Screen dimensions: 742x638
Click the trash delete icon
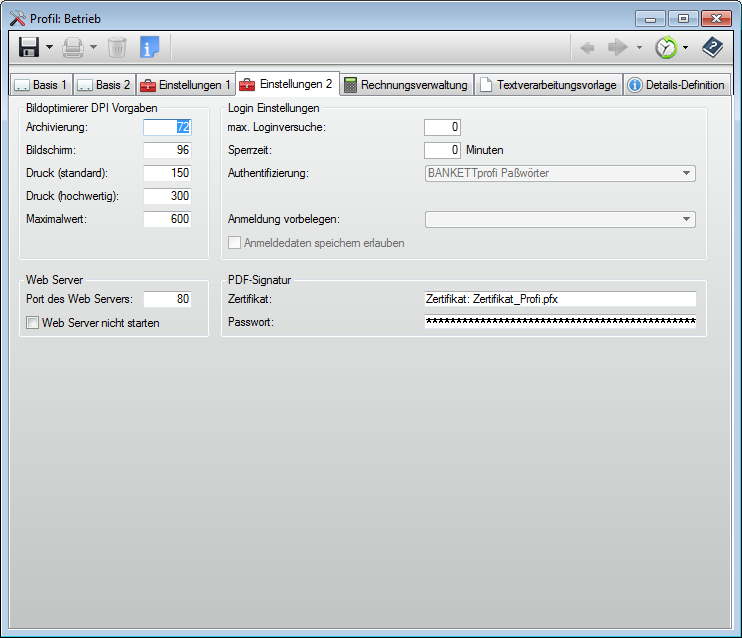[x=117, y=47]
